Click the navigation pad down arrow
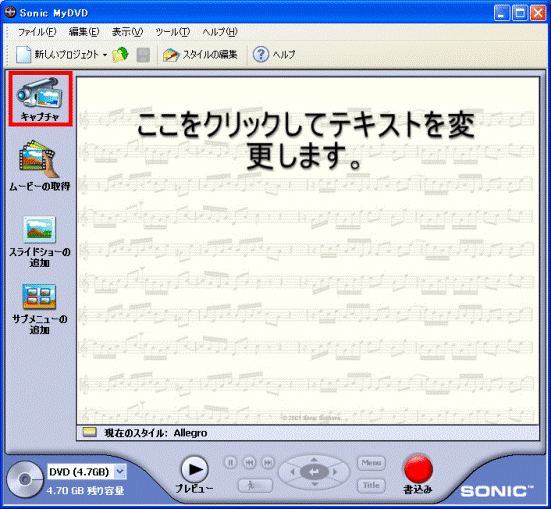The height and width of the screenshot is (509, 551). pyautogui.click(x=314, y=484)
